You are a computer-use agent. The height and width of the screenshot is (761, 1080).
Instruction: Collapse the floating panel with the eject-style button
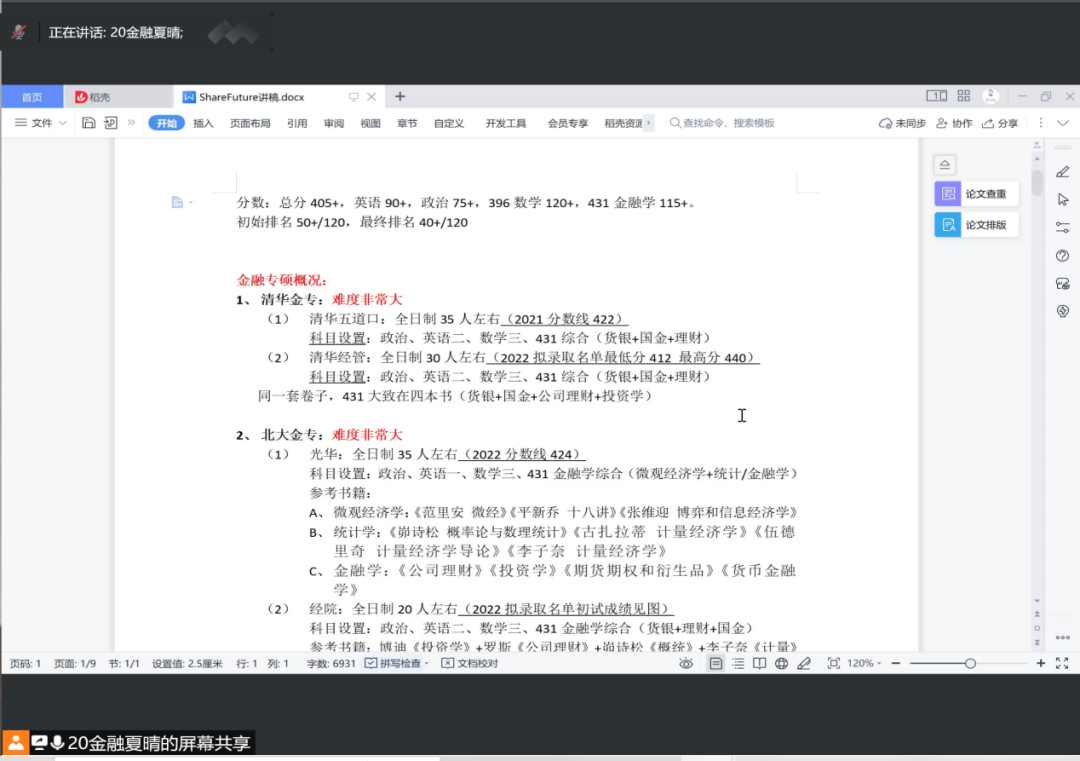point(945,165)
